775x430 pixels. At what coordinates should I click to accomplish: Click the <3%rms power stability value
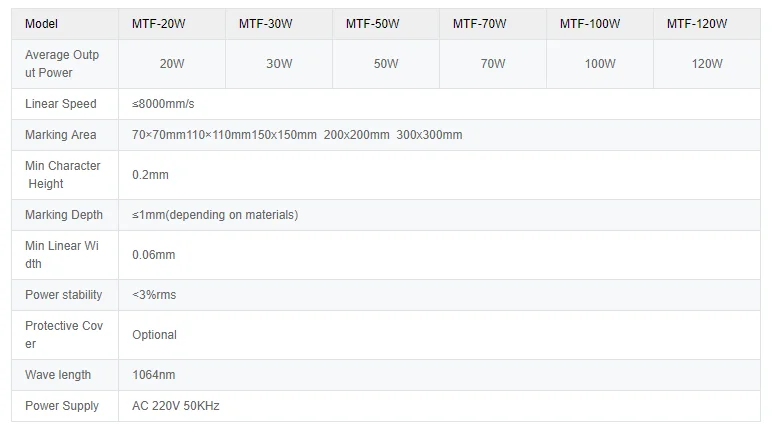(x=154, y=295)
